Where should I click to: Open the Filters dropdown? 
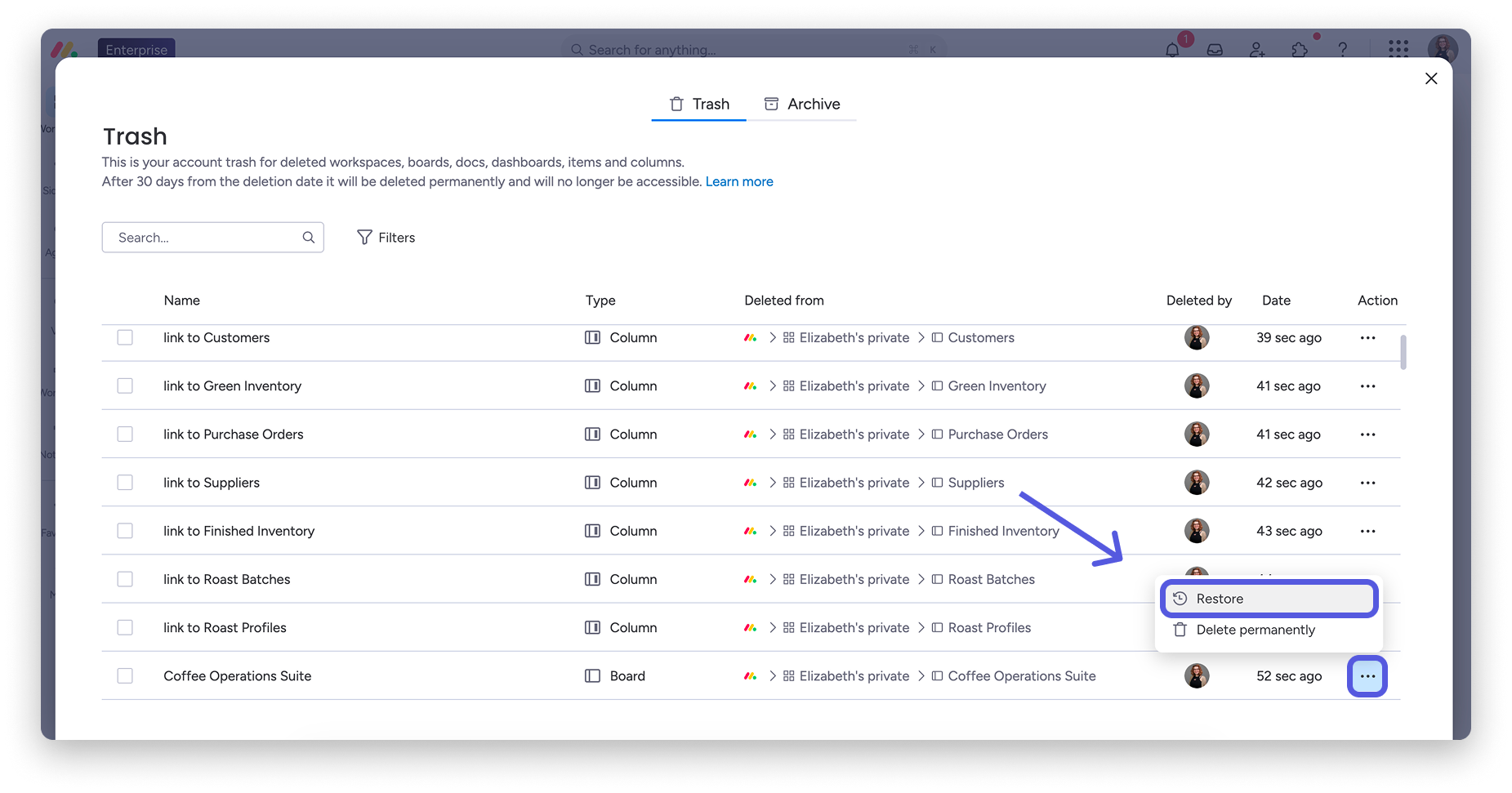coord(386,238)
